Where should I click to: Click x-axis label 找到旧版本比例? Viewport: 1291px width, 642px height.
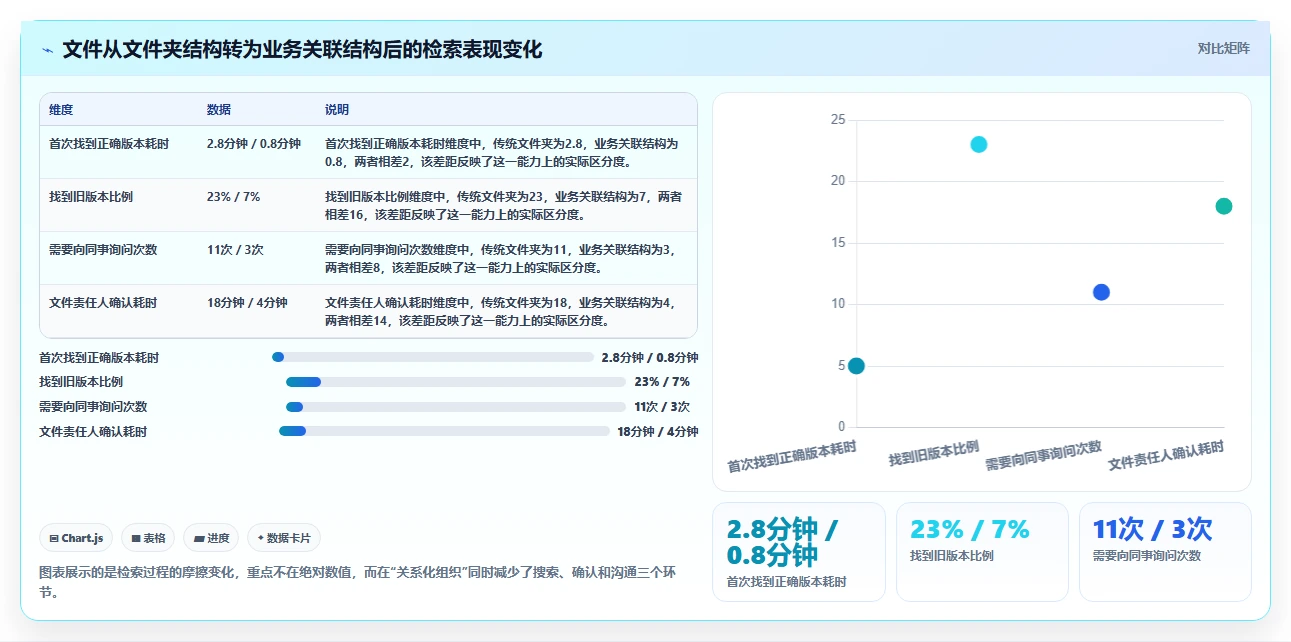[934, 453]
